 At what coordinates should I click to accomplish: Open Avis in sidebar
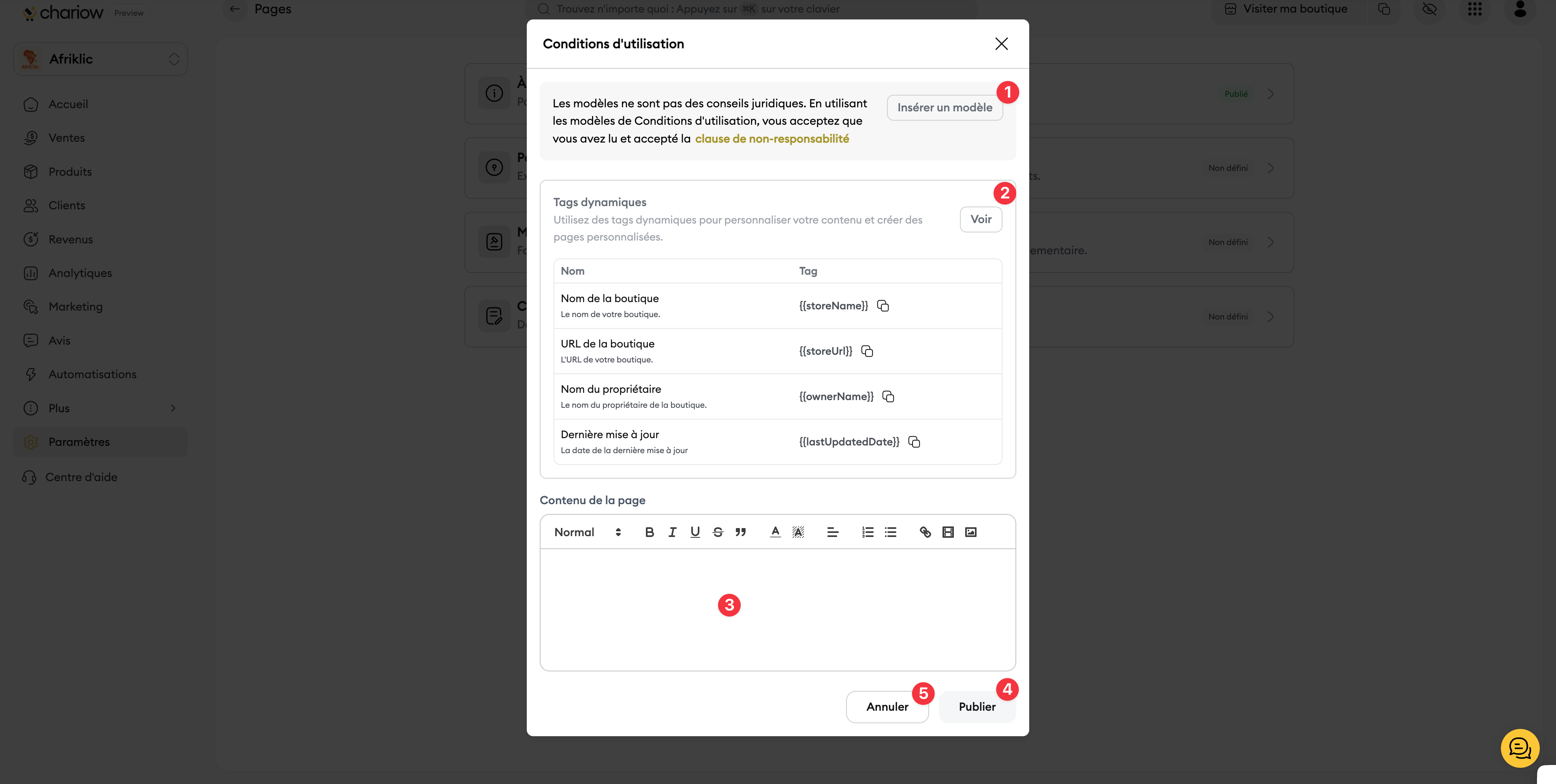(x=100, y=341)
